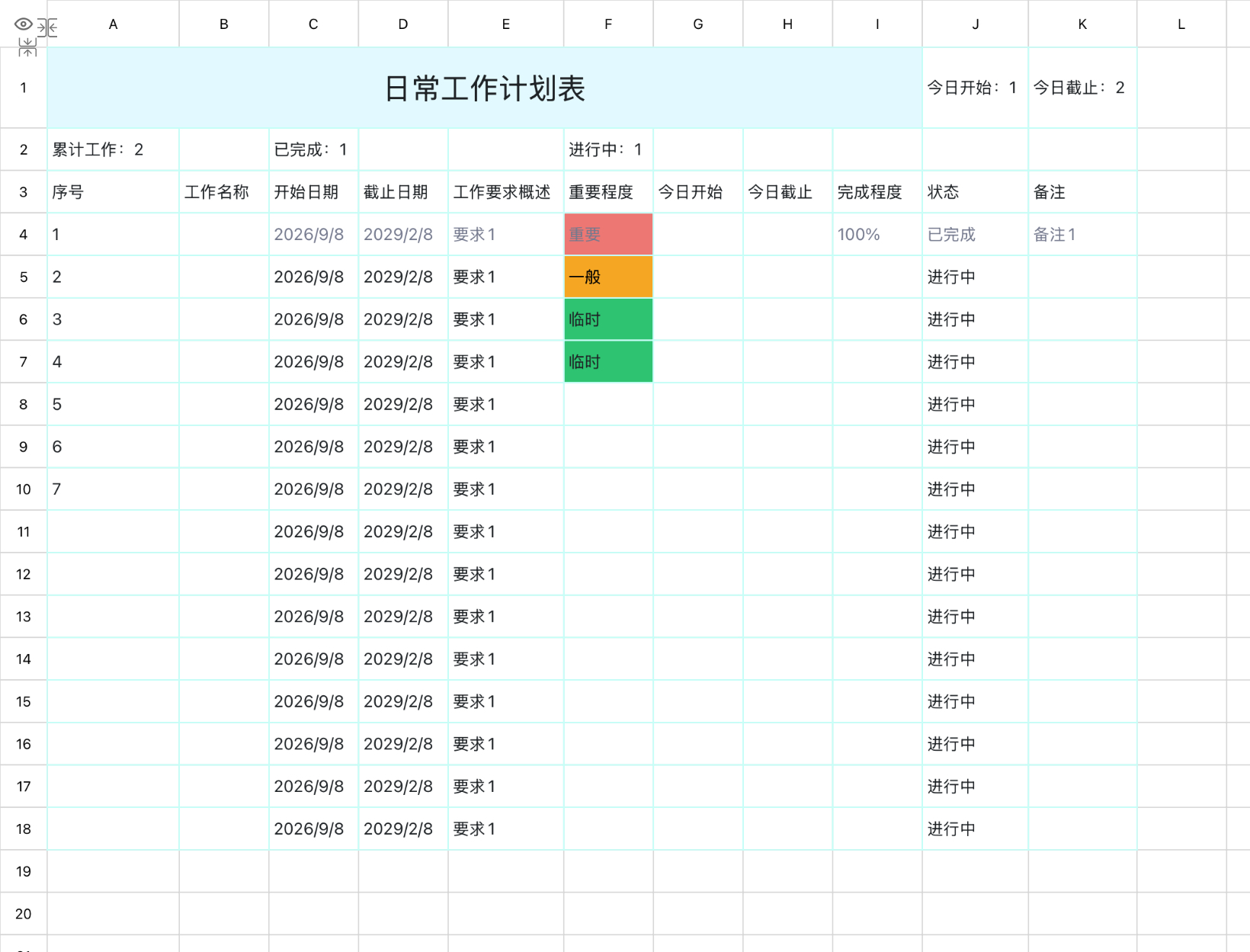Select column L header
The image size is (1250, 952).
click(x=1181, y=24)
